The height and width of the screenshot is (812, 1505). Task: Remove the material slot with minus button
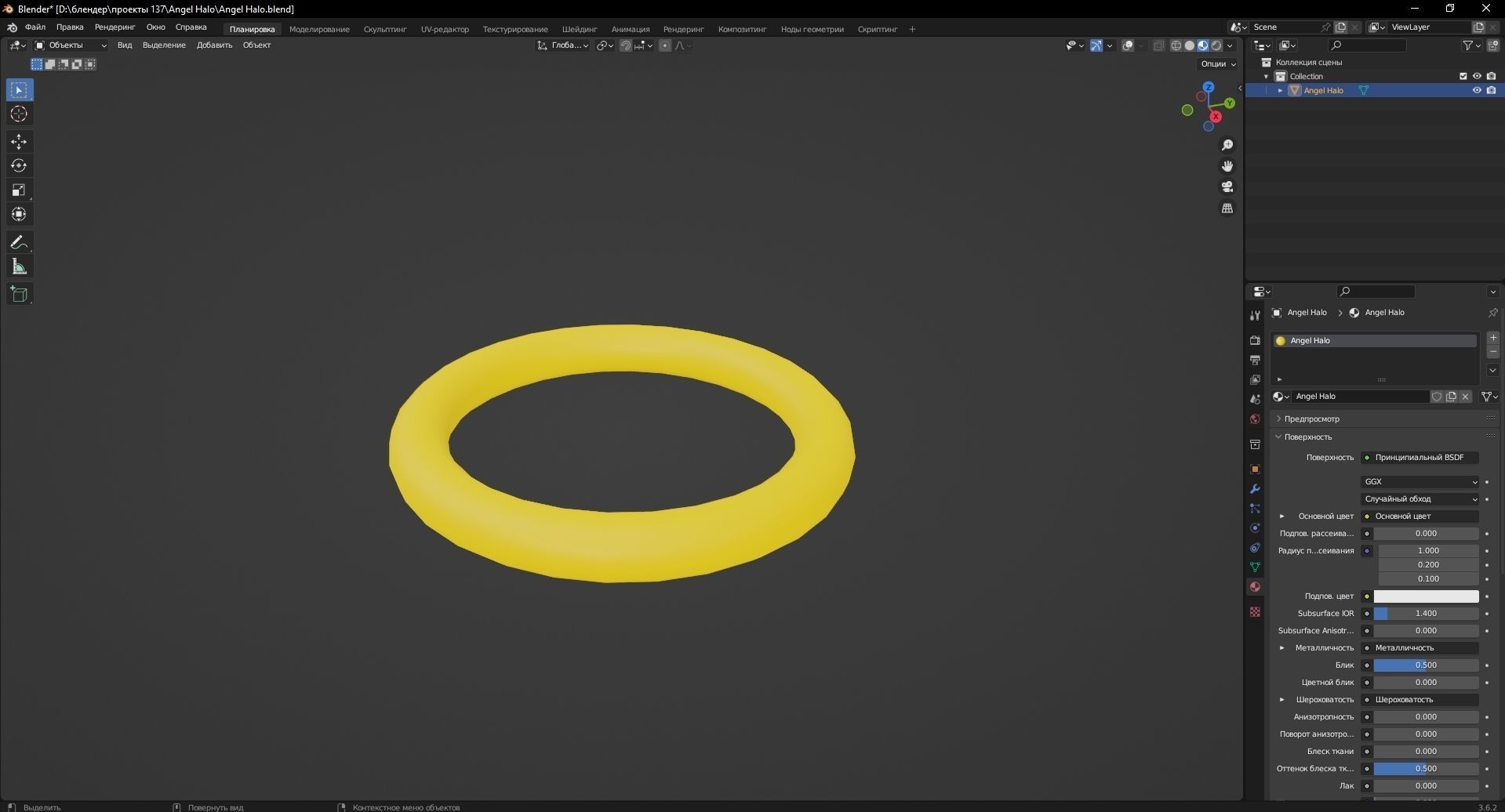pyautogui.click(x=1493, y=352)
